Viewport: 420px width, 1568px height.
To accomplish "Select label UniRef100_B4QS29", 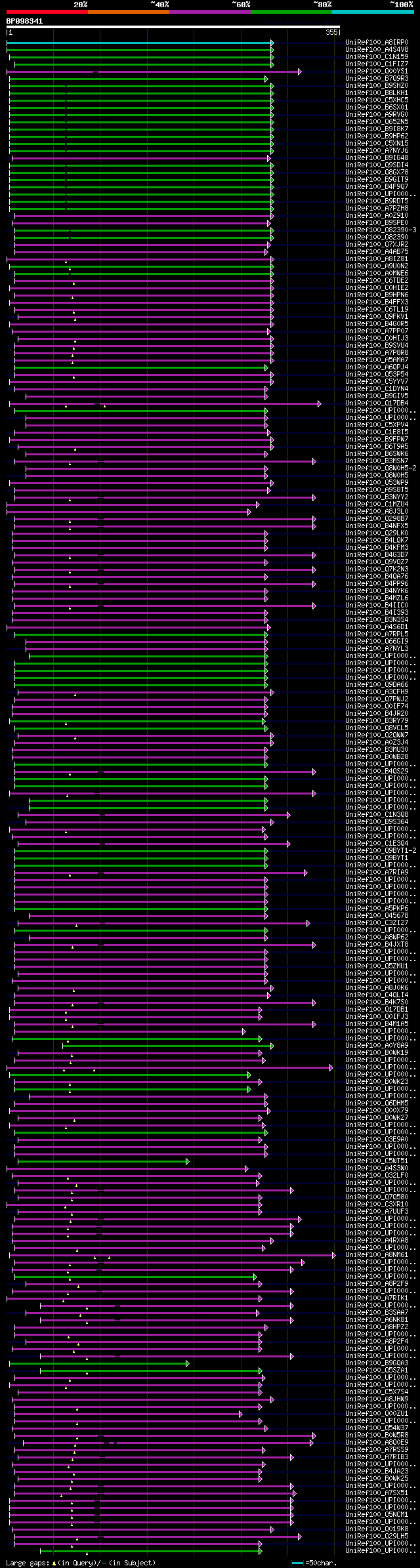I will click(x=377, y=772).
